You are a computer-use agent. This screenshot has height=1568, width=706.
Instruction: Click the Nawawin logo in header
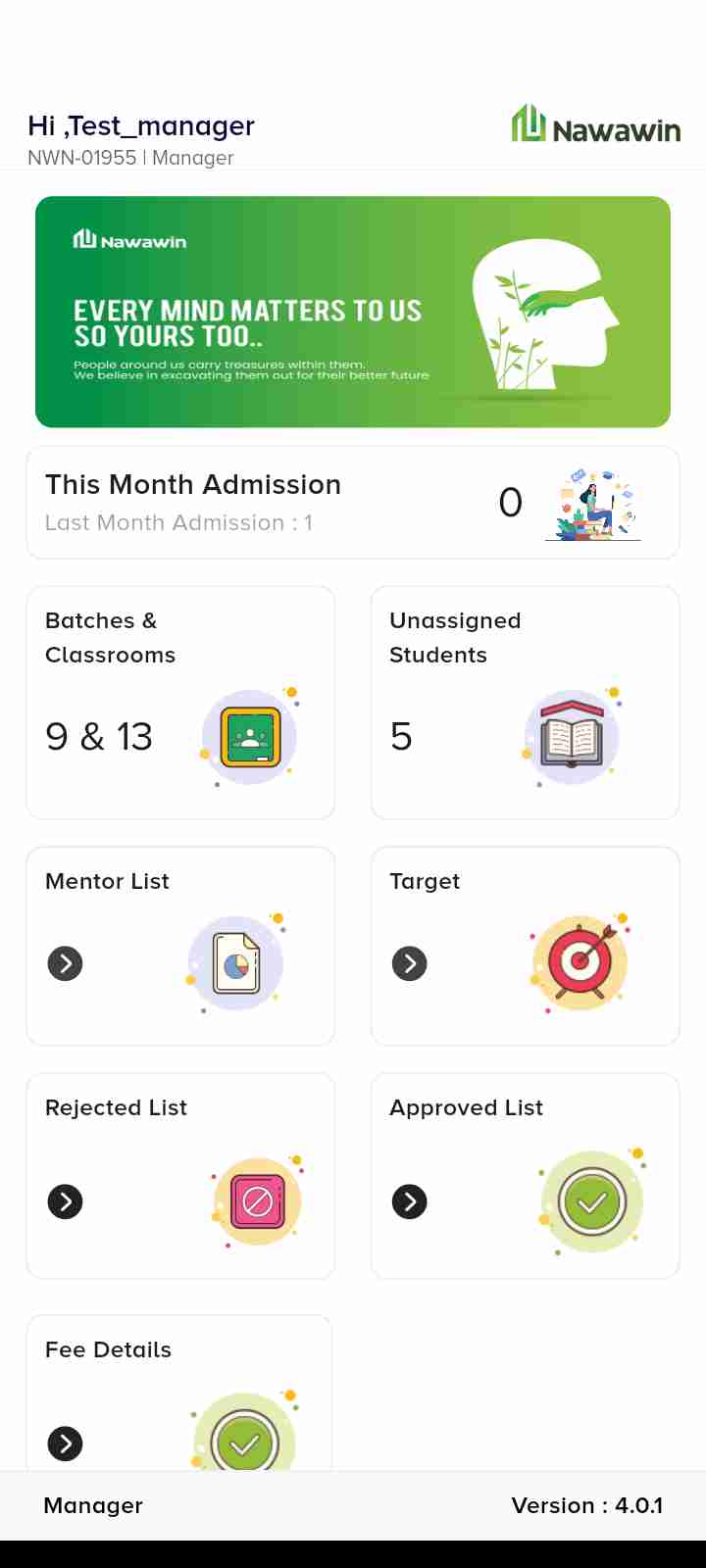click(x=596, y=127)
